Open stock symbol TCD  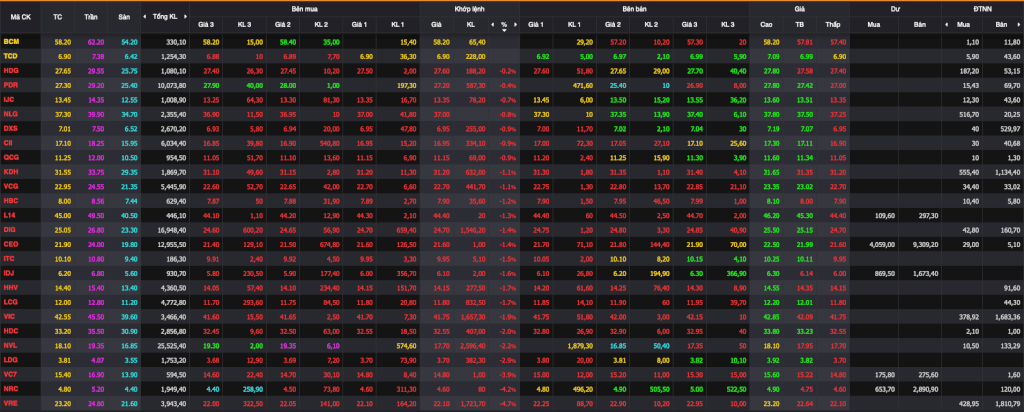11,55
